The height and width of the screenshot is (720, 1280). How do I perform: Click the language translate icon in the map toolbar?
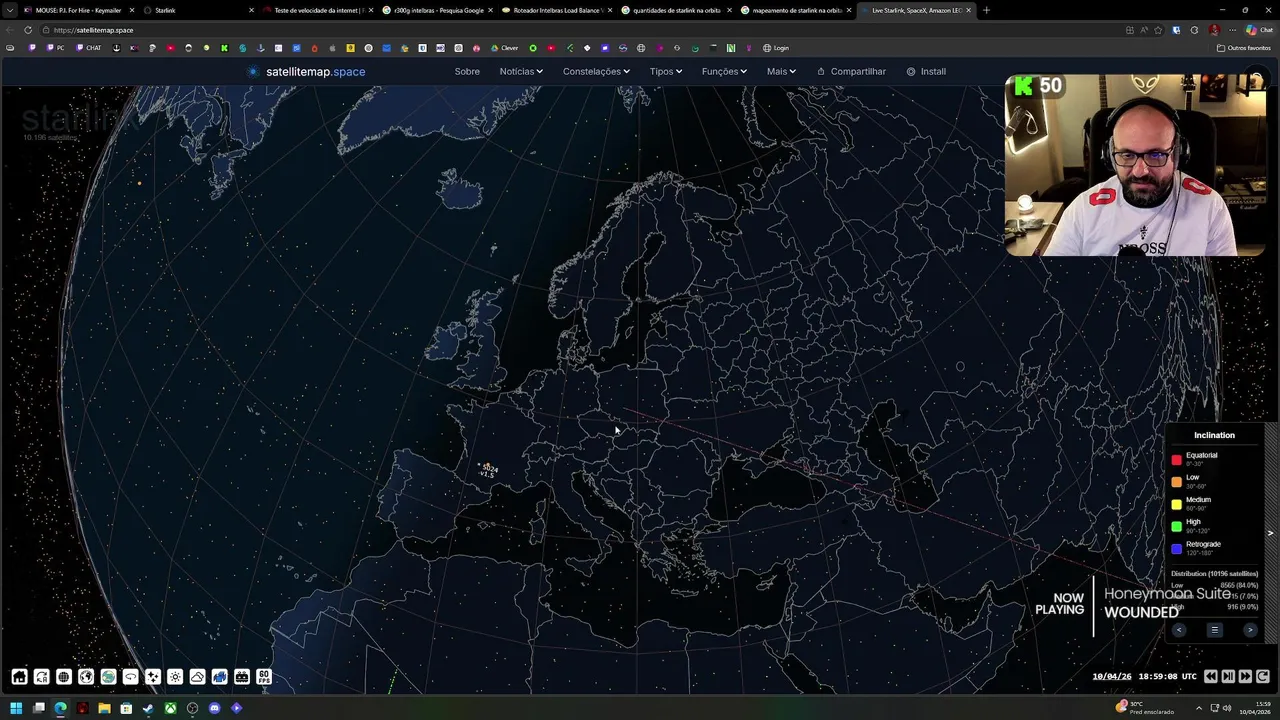pos(41,677)
